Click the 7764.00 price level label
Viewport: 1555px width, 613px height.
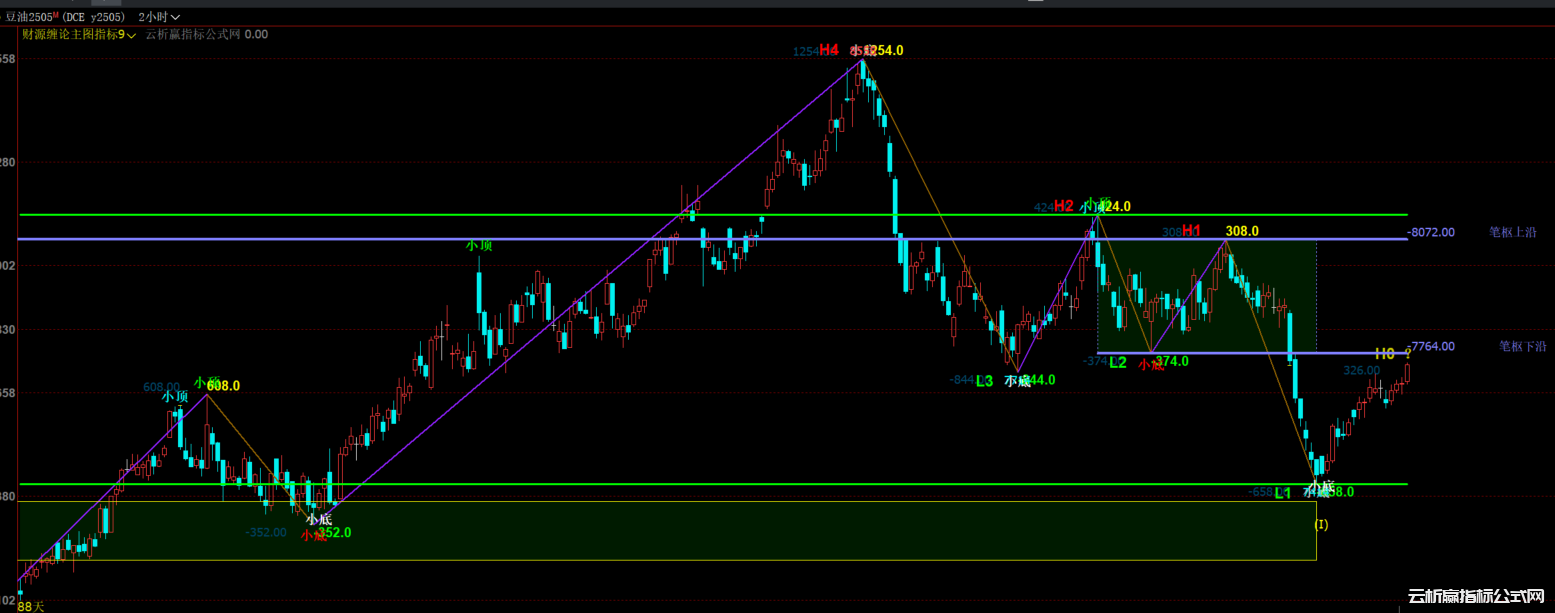pyautogui.click(x=1431, y=346)
